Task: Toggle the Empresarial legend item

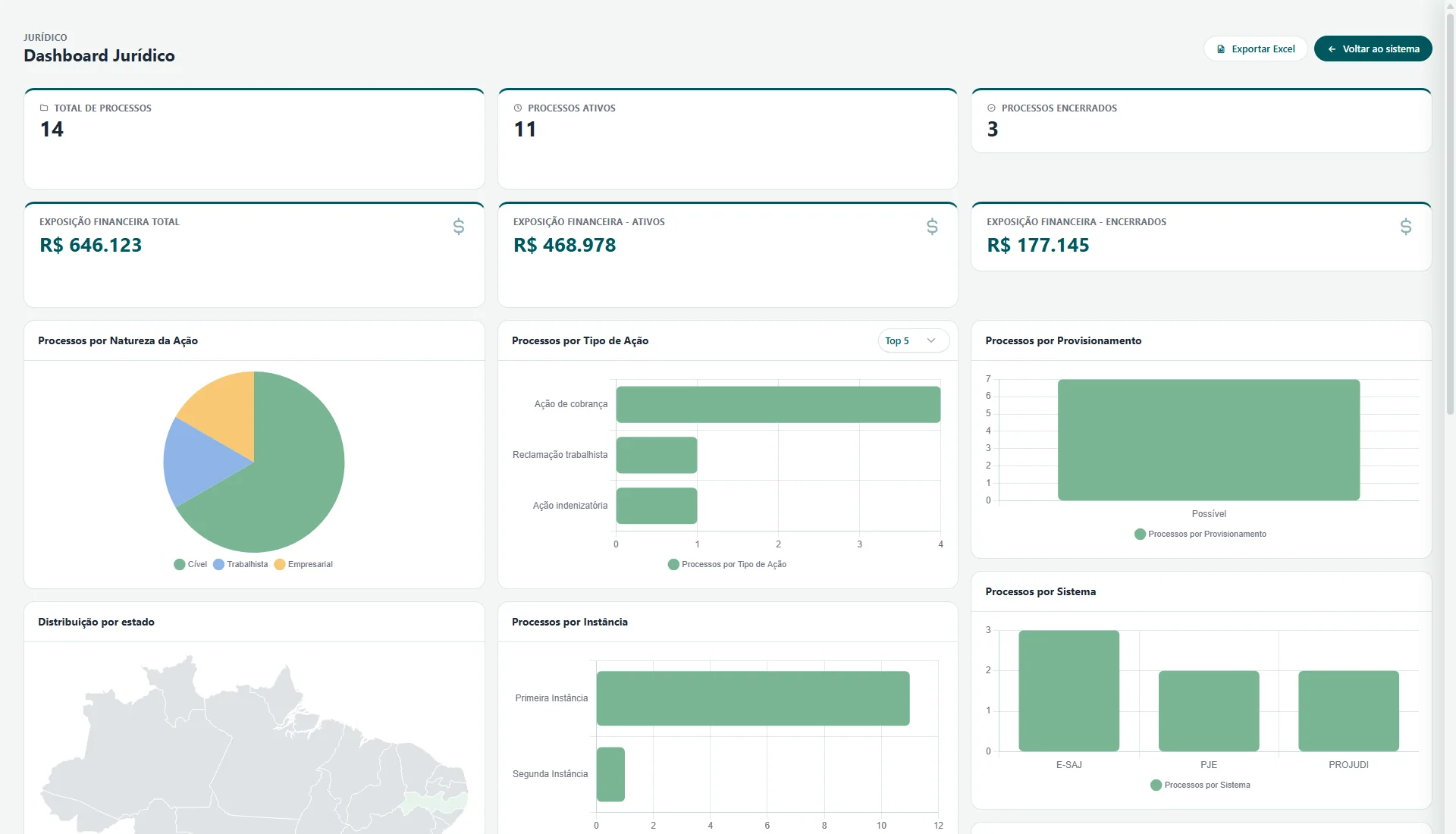Action: point(303,564)
